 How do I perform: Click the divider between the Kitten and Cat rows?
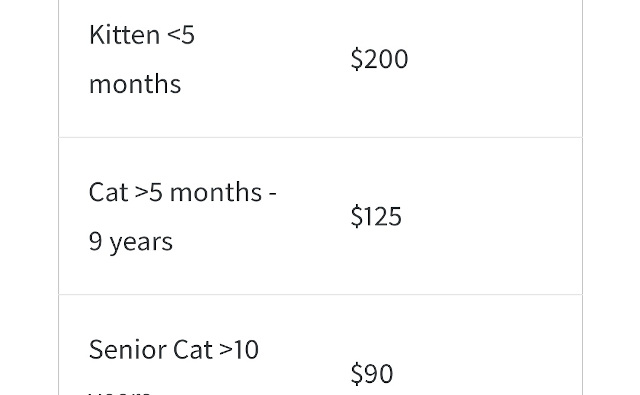320,138
